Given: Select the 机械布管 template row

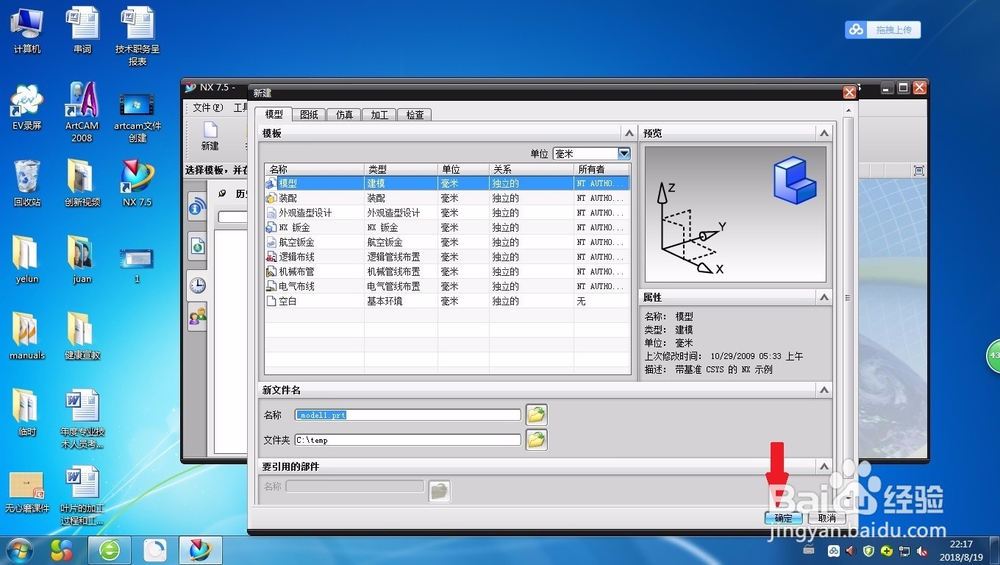Looking at the screenshot, I should tap(447, 271).
